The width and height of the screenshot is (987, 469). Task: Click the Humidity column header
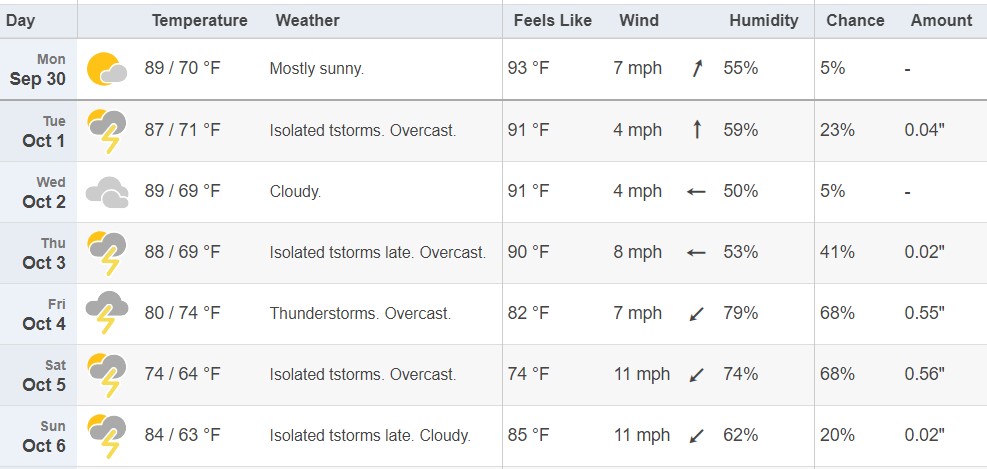click(764, 20)
